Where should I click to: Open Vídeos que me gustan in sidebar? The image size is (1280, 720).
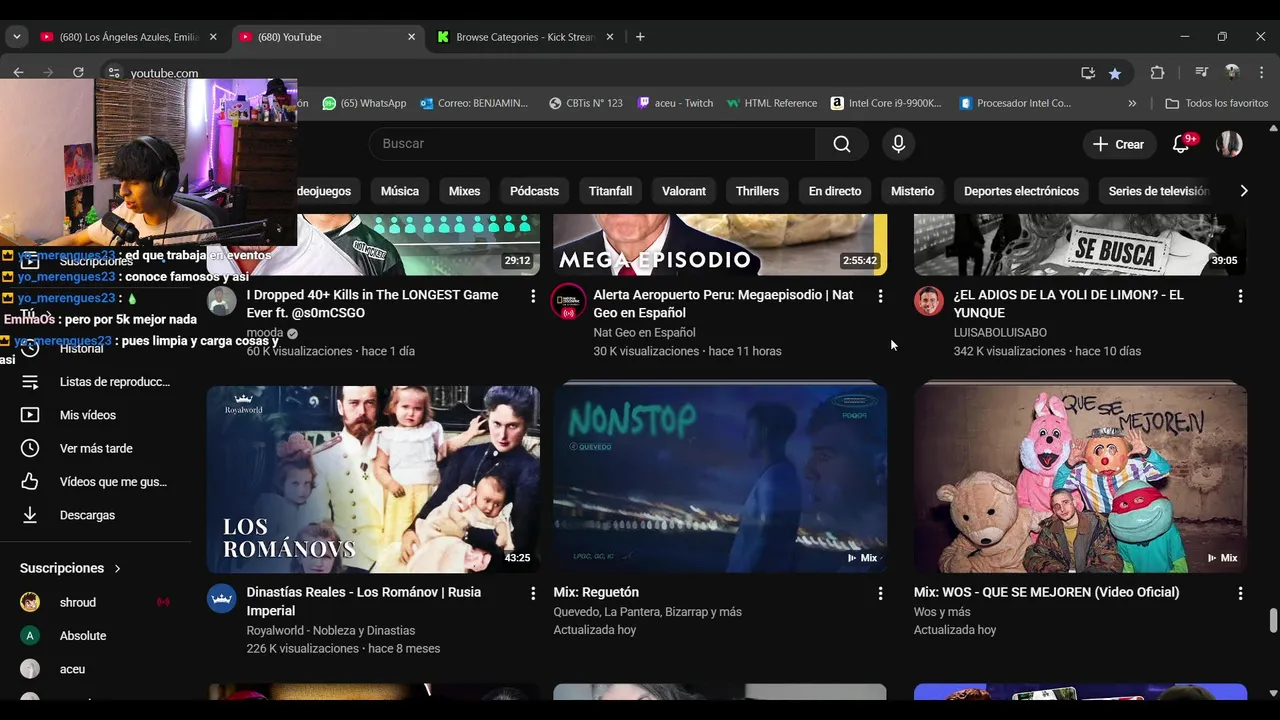click(95, 482)
